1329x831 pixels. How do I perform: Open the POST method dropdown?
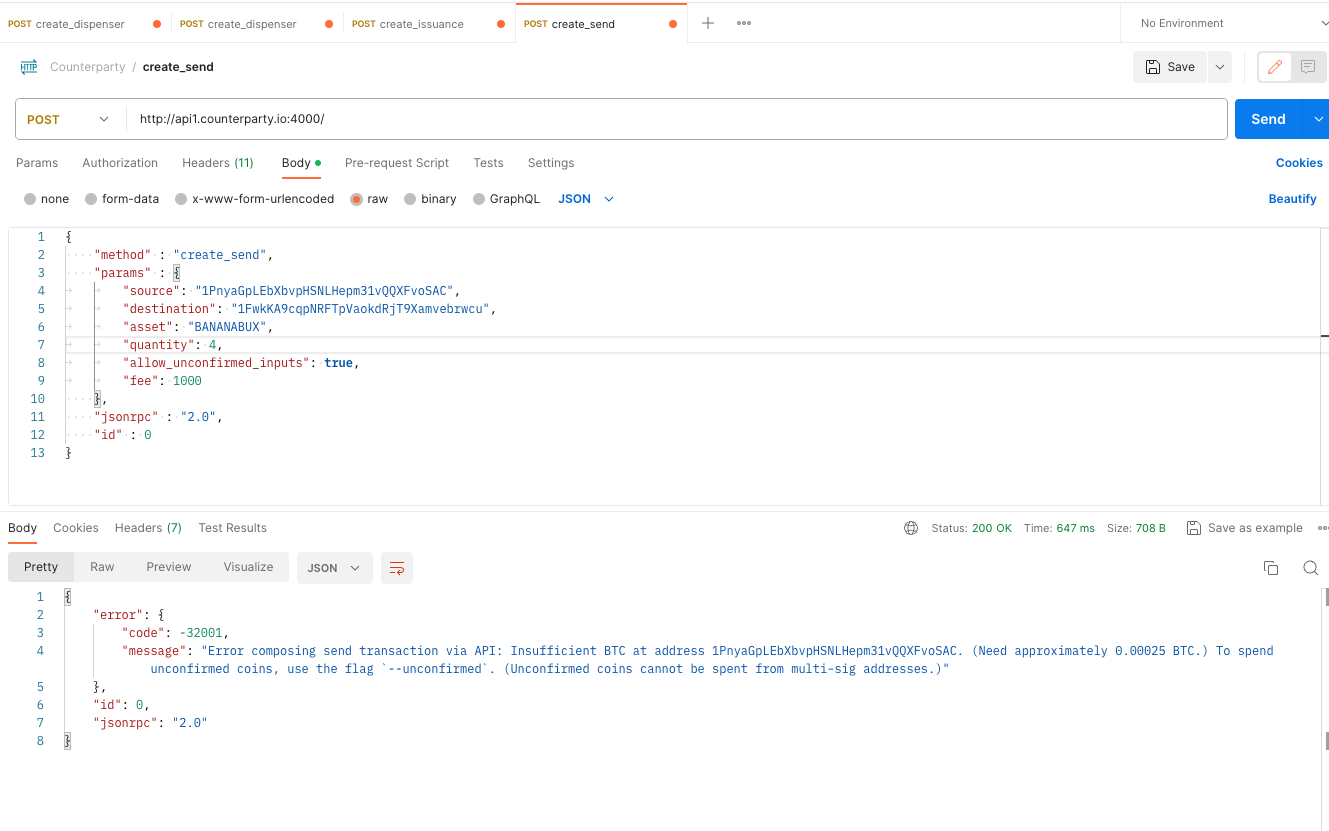point(69,119)
